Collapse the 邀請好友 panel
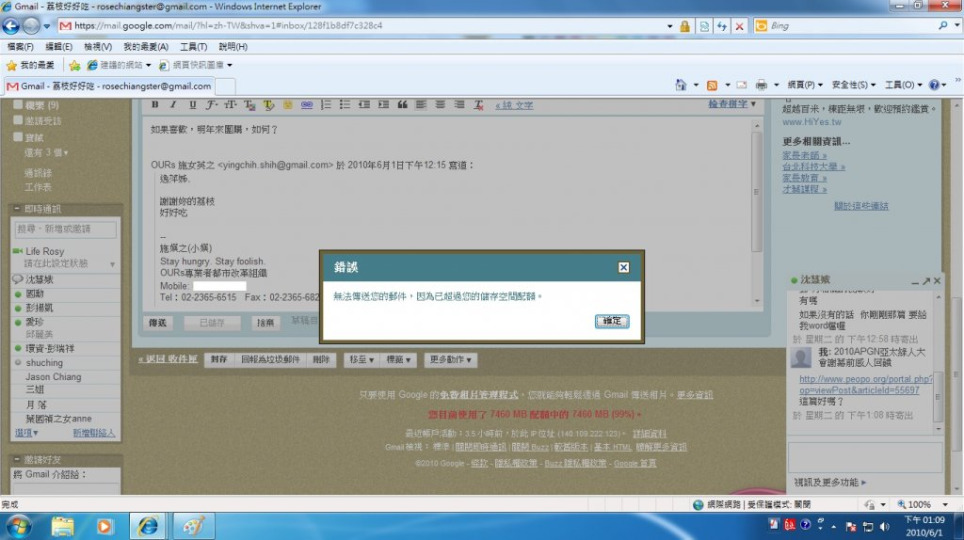Screen dimensions: 964x540 click(x=17, y=459)
